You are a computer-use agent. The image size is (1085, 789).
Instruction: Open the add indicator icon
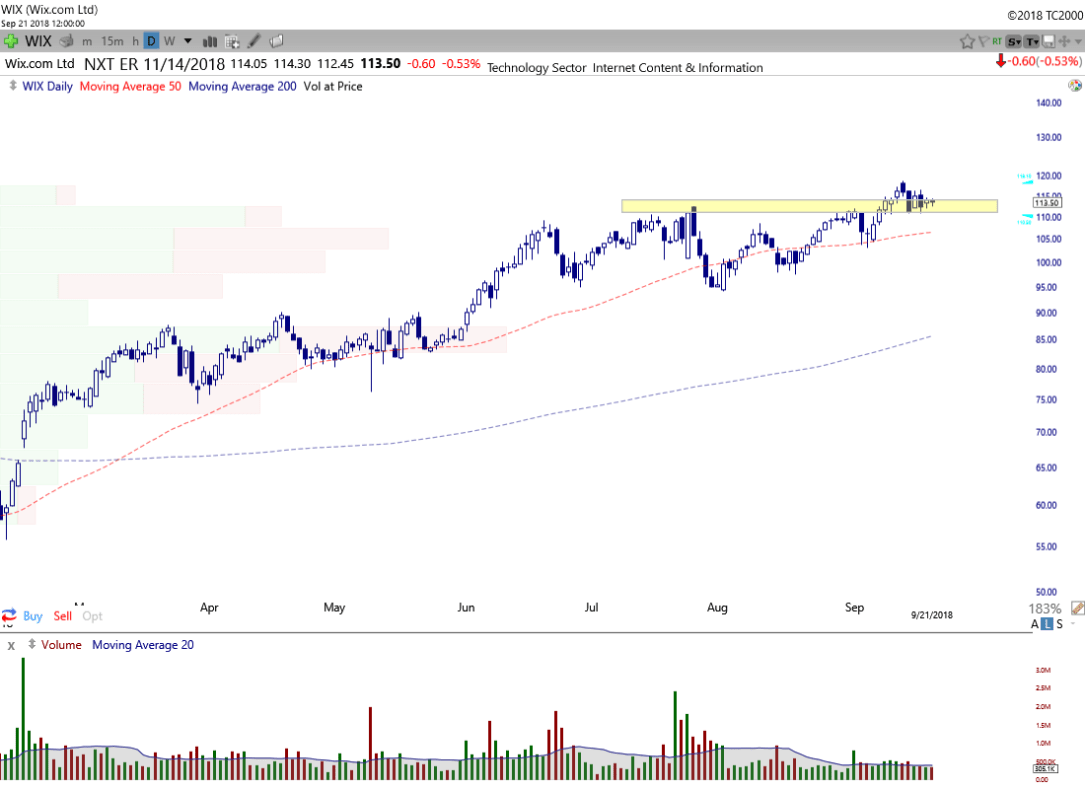(232, 41)
